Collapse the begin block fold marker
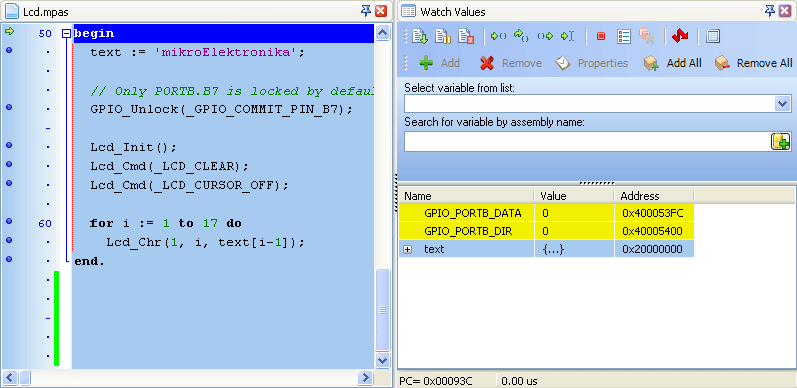This screenshot has width=797, height=388. point(66,34)
